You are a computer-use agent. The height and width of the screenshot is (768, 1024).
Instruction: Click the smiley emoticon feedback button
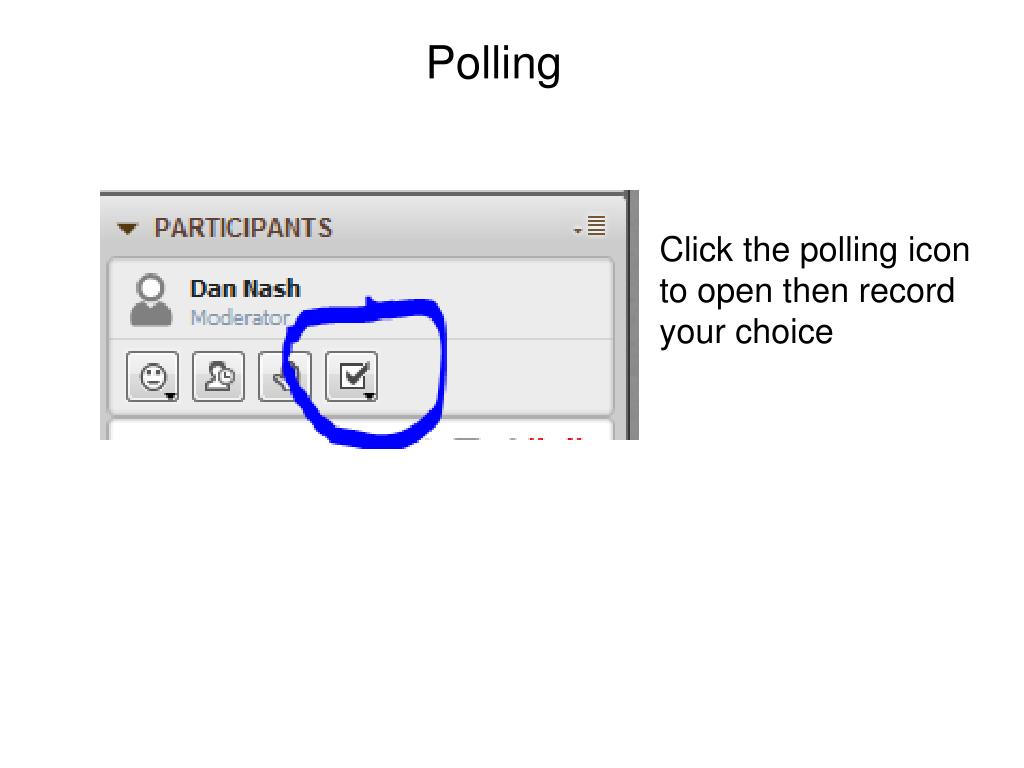coord(153,376)
